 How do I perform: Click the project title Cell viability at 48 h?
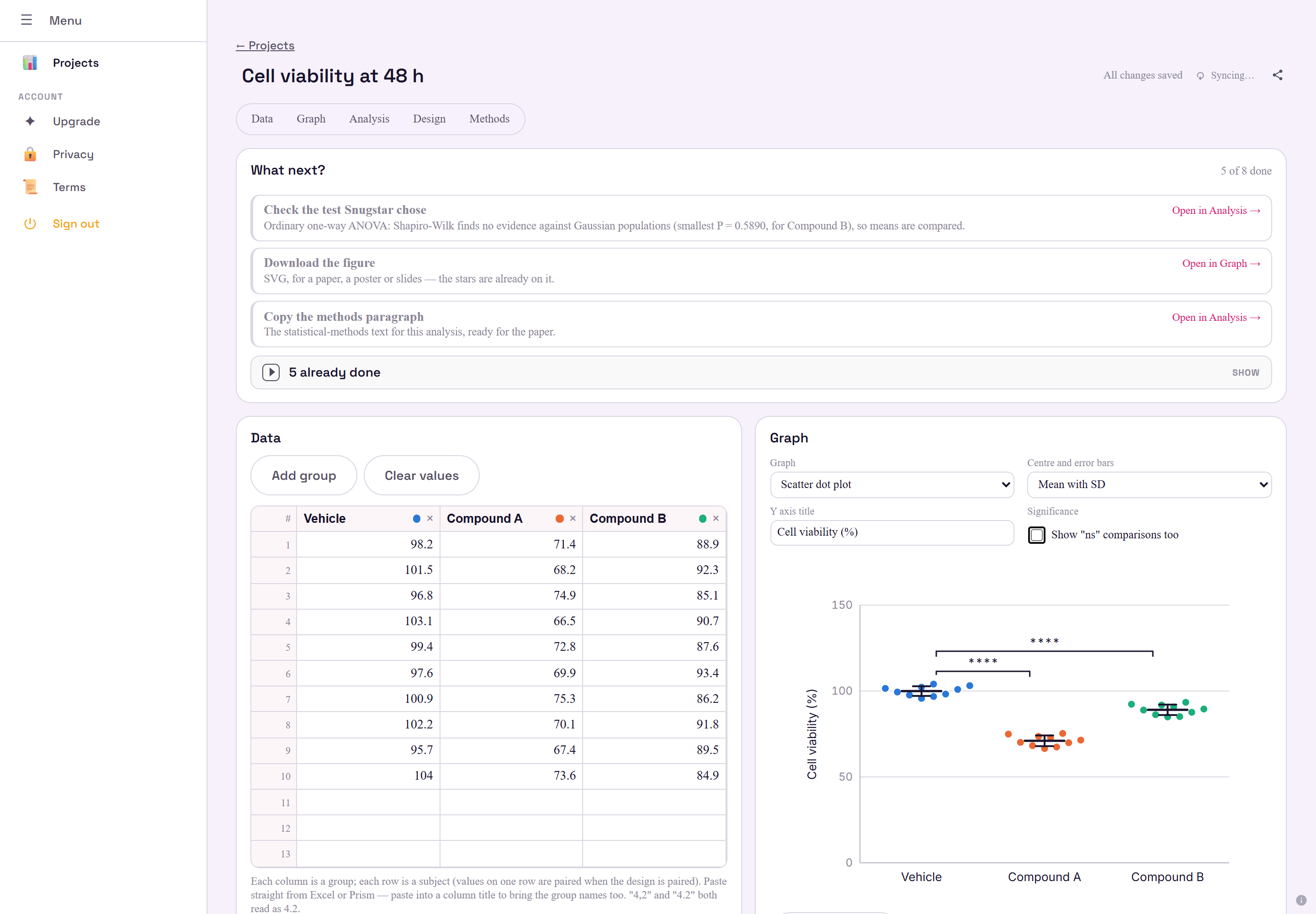point(332,75)
